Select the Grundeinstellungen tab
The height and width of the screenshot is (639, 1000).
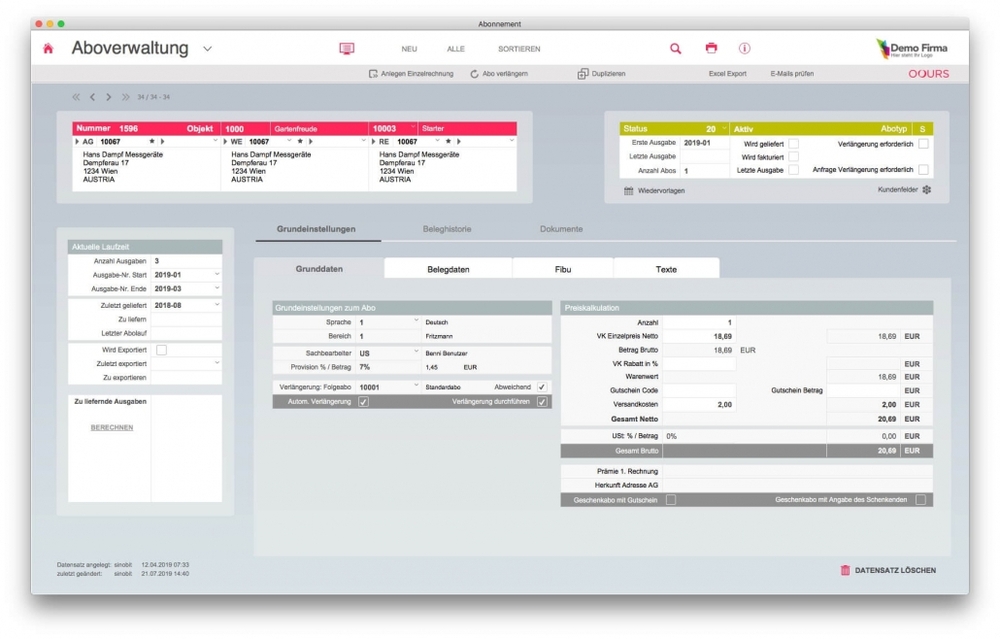(x=316, y=229)
